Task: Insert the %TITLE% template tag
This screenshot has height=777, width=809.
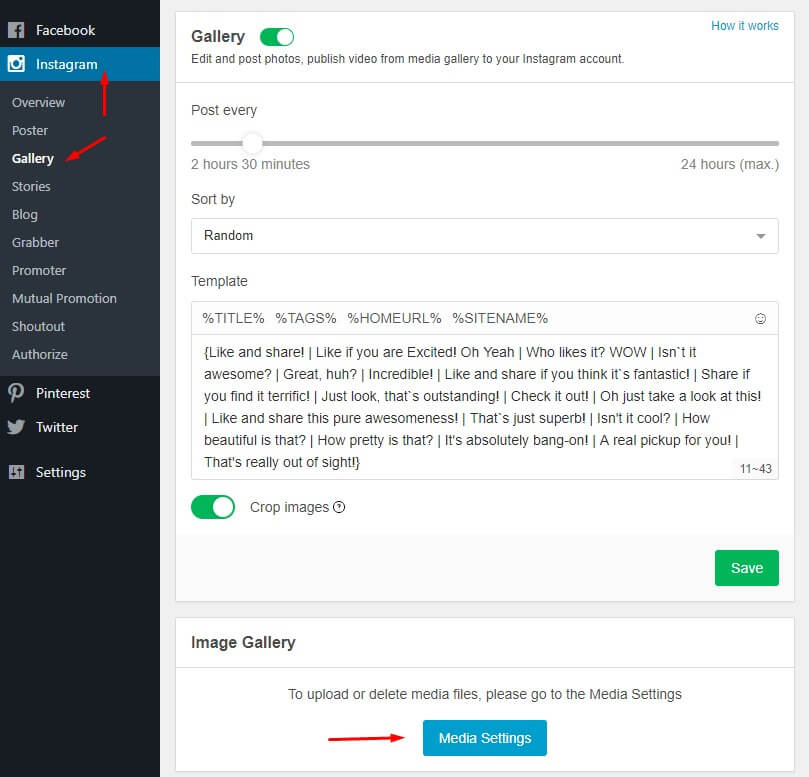Action: click(233, 318)
